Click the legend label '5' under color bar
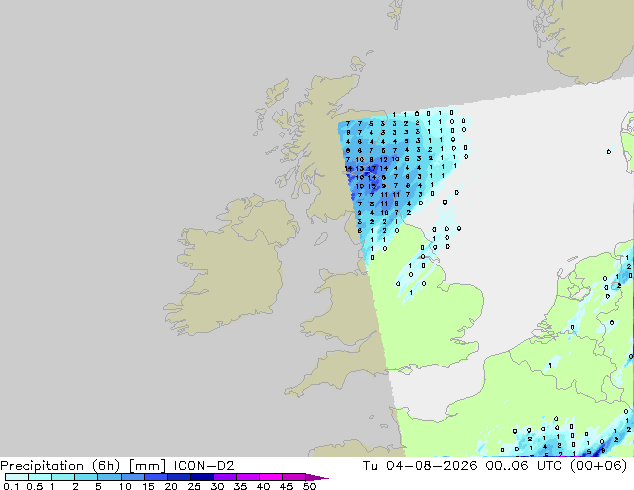Viewport: 634px width, 490px height. click(x=98, y=486)
